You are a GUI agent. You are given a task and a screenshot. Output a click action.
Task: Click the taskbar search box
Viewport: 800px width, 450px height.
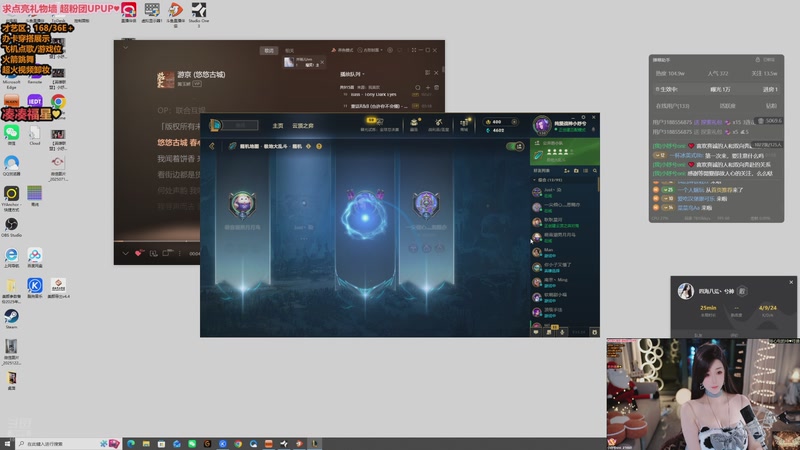pos(69,444)
